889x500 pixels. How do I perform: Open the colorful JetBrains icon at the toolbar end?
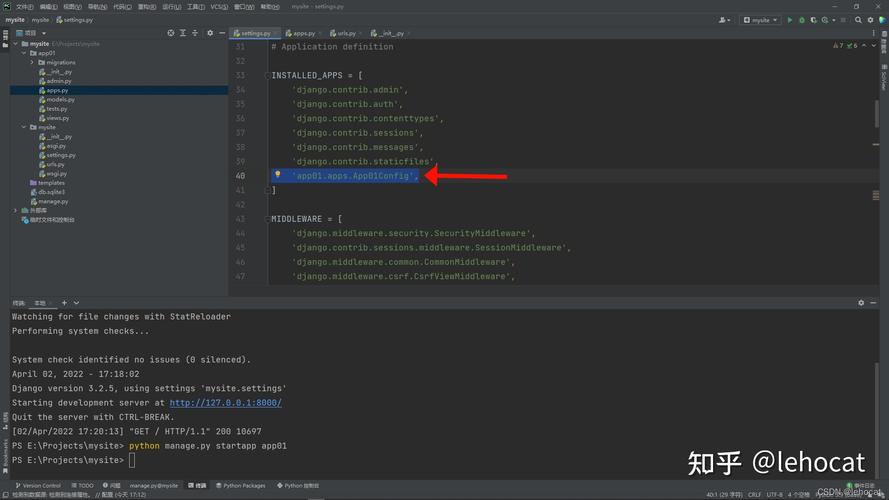coord(882,20)
